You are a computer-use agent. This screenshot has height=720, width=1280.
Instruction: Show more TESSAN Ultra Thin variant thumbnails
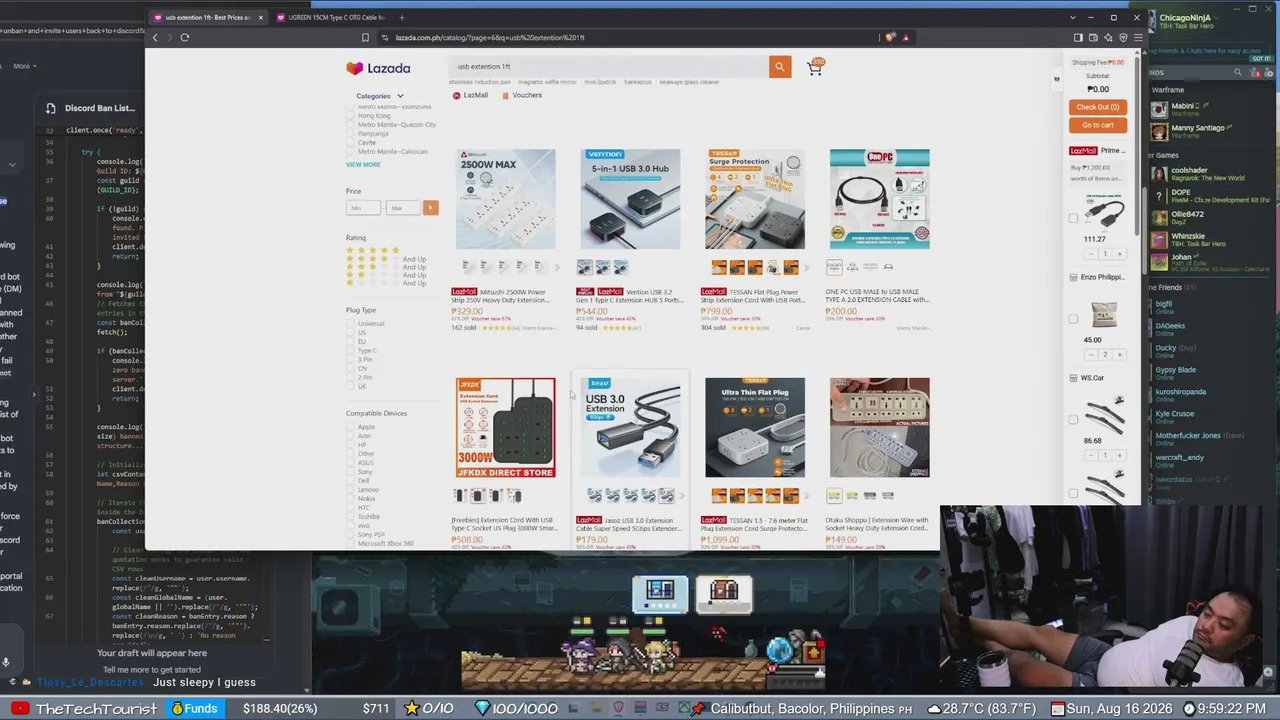[806, 496]
